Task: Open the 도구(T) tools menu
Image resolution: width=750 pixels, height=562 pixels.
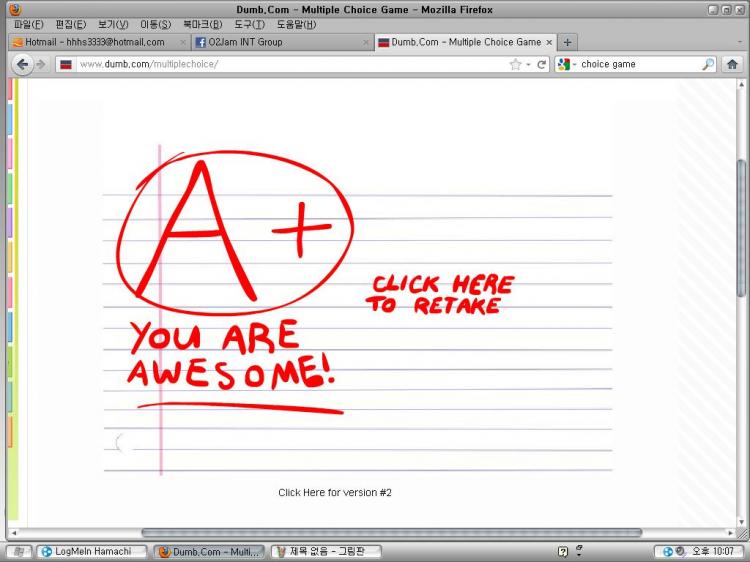Action: [250, 24]
